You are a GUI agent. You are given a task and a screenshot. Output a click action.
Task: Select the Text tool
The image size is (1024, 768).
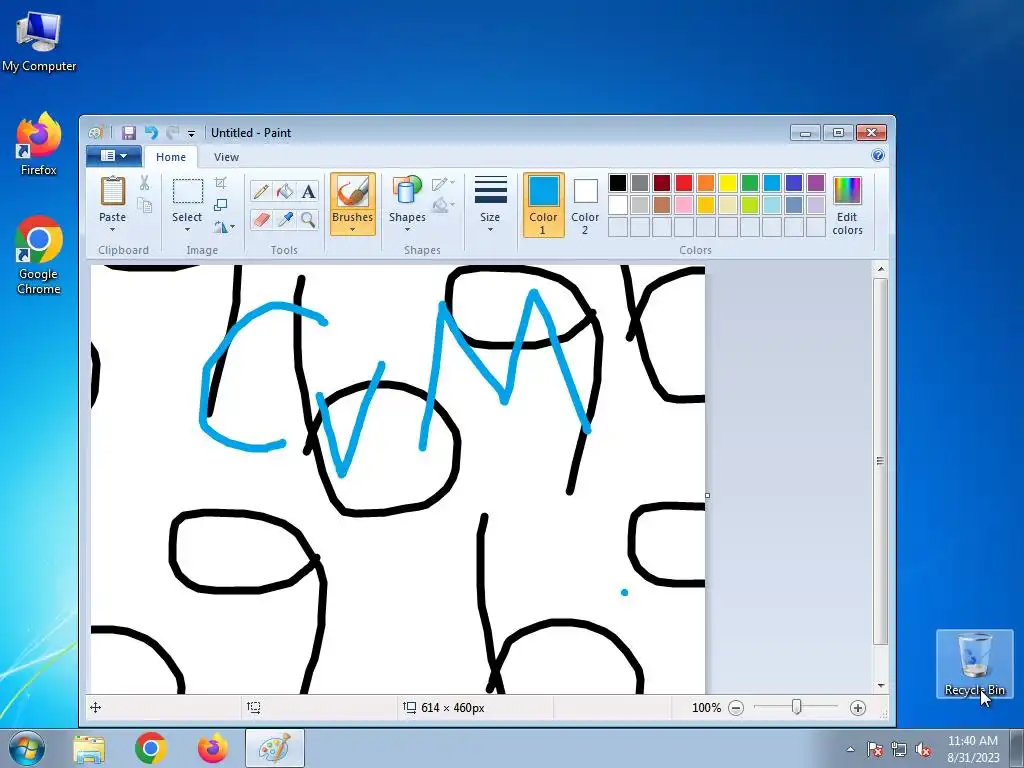(x=308, y=191)
